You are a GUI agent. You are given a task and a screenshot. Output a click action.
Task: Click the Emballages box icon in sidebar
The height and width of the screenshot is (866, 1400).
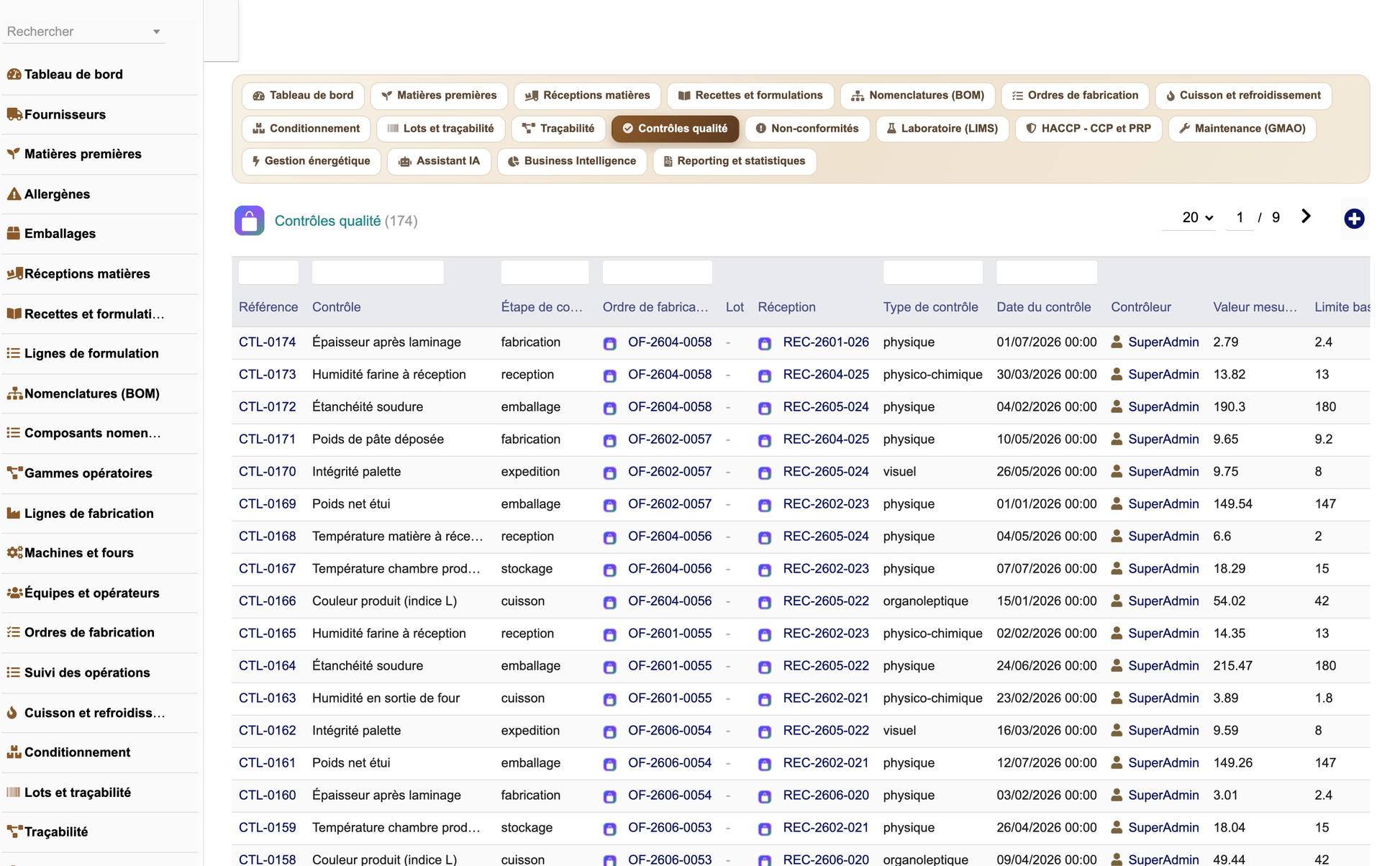14,234
